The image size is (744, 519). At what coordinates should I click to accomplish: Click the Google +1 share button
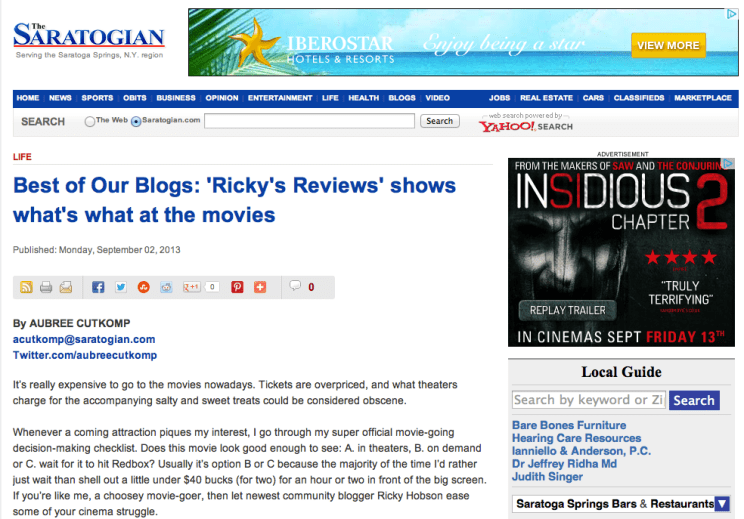190,287
